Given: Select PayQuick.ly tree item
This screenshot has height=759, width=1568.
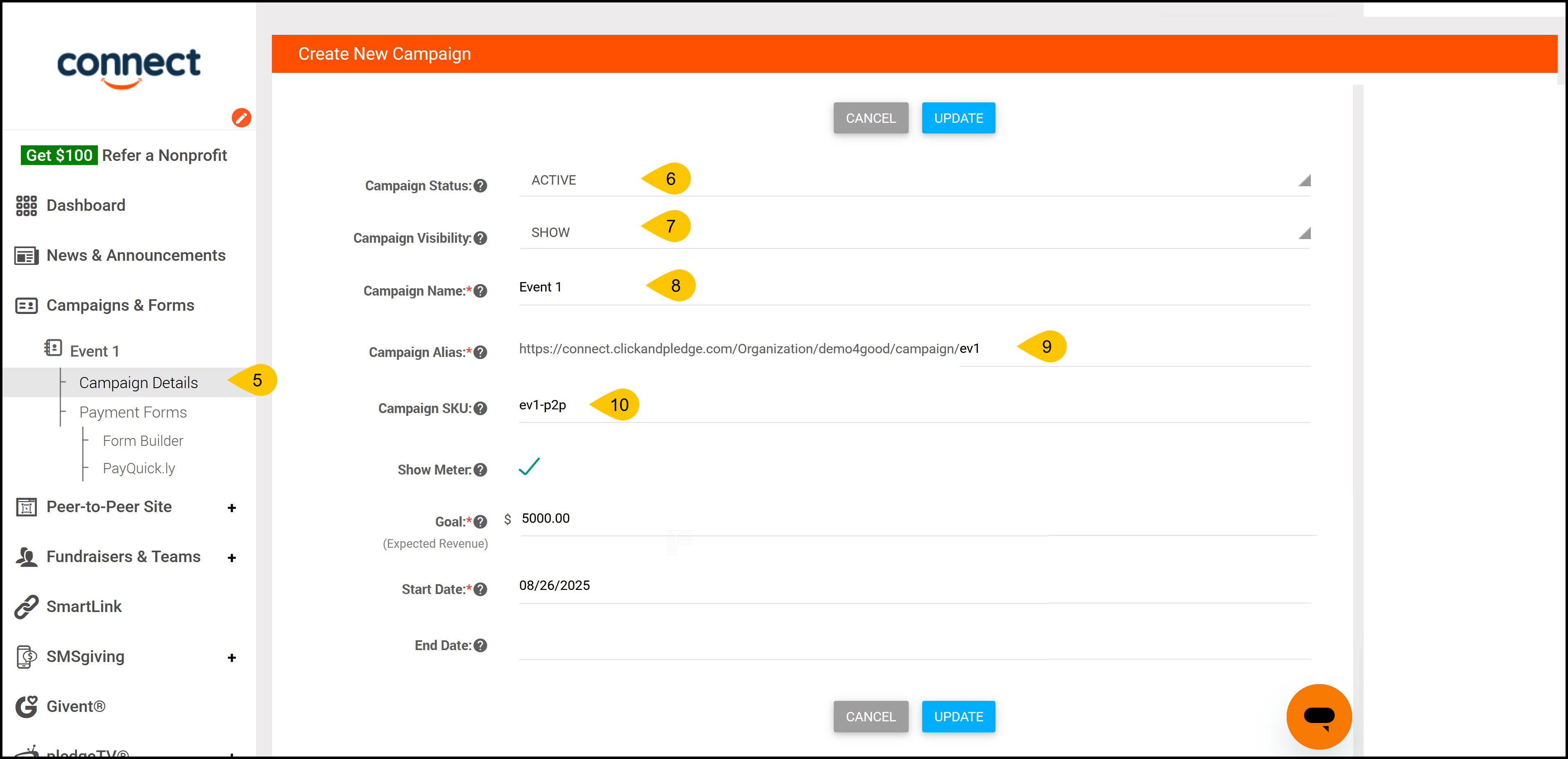Looking at the screenshot, I should 139,468.
